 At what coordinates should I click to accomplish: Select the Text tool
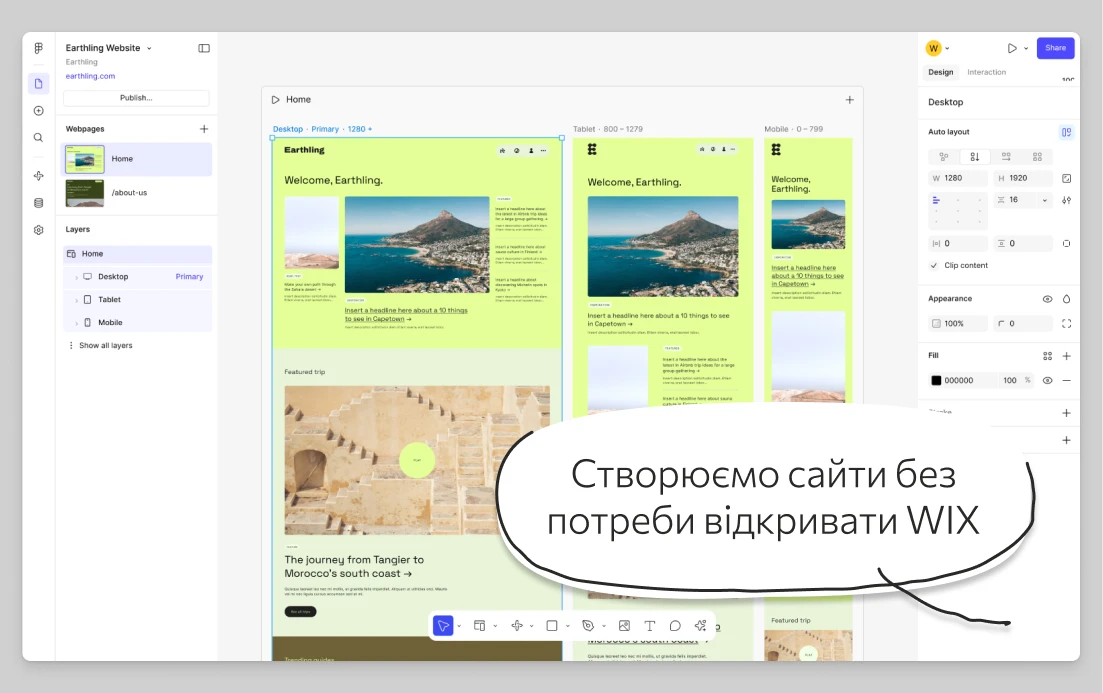click(x=649, y=625)
